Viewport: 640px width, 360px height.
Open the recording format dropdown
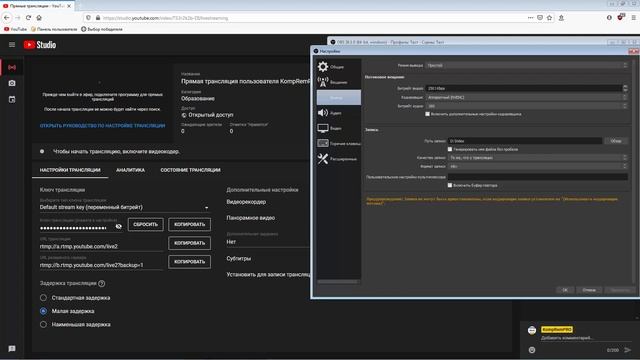pyautogui.click(x=538, y=167)
